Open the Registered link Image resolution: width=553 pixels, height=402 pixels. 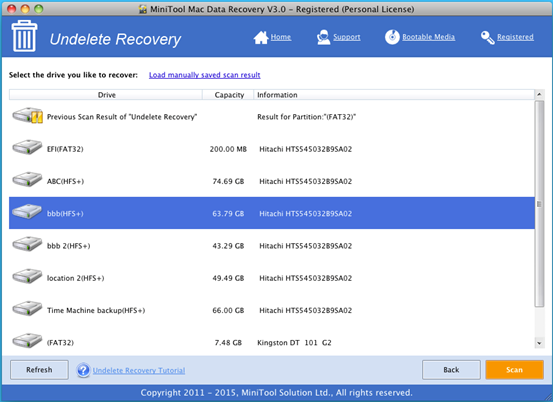coord(515,37)
